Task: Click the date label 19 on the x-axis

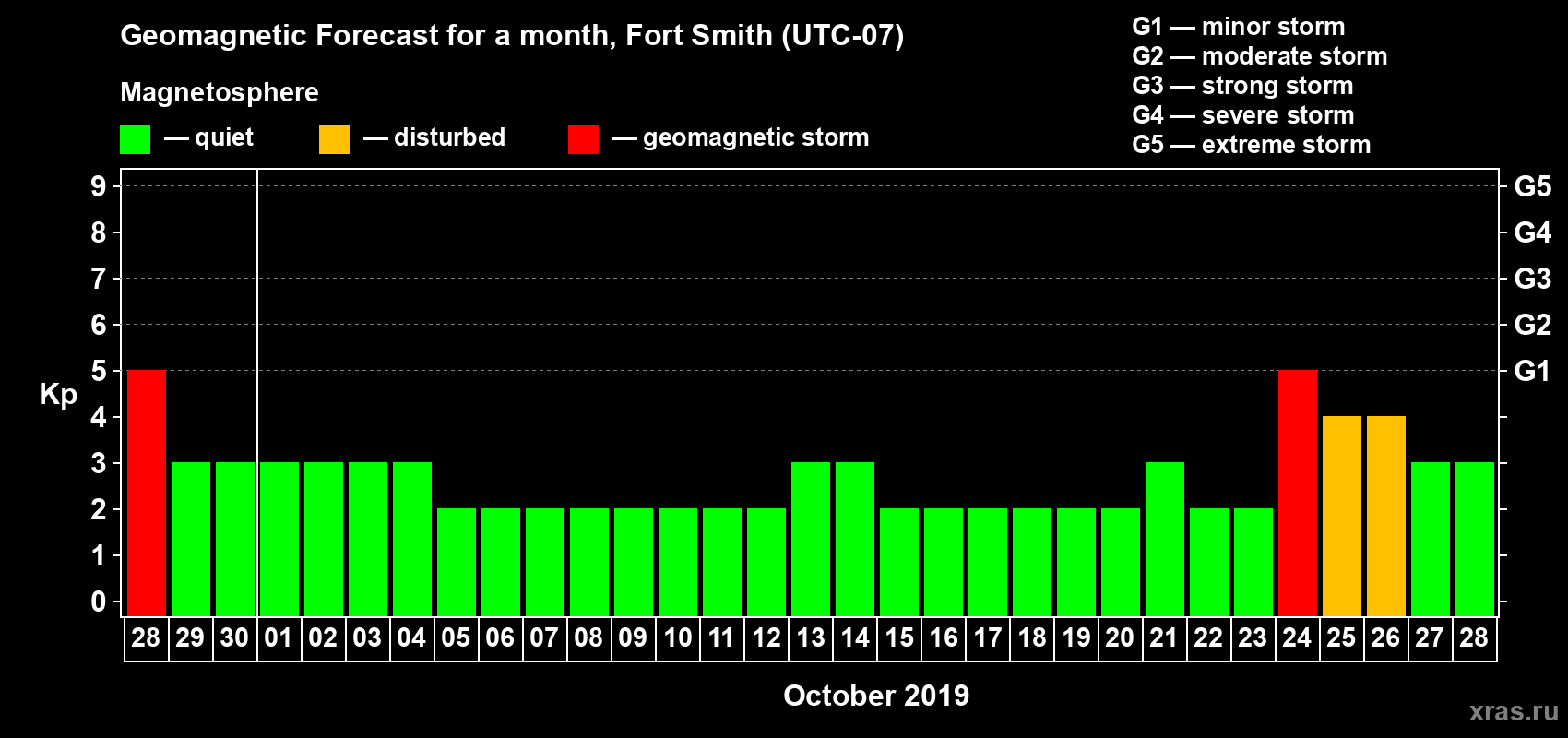Action: coord(1076,637)
